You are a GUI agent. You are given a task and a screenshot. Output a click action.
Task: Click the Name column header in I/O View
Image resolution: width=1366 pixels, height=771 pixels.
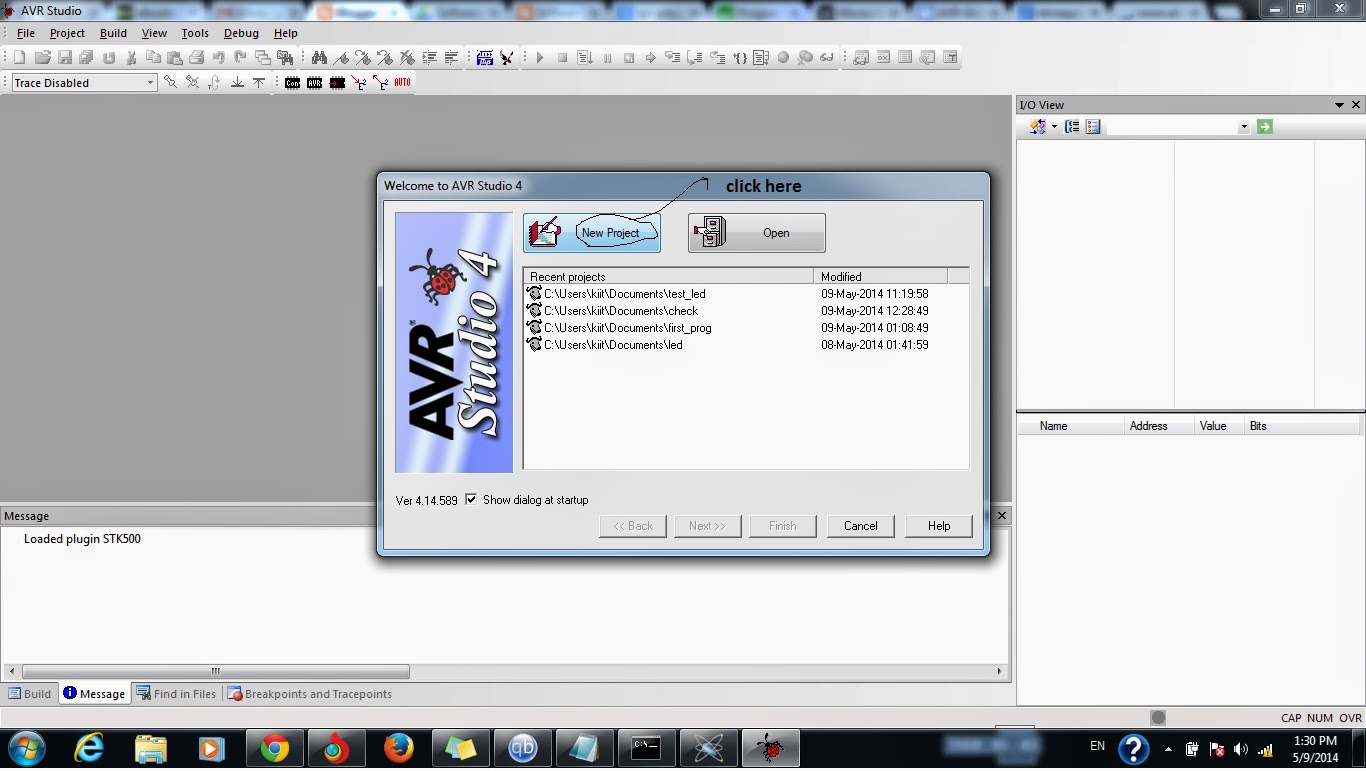click(1071, 426)
